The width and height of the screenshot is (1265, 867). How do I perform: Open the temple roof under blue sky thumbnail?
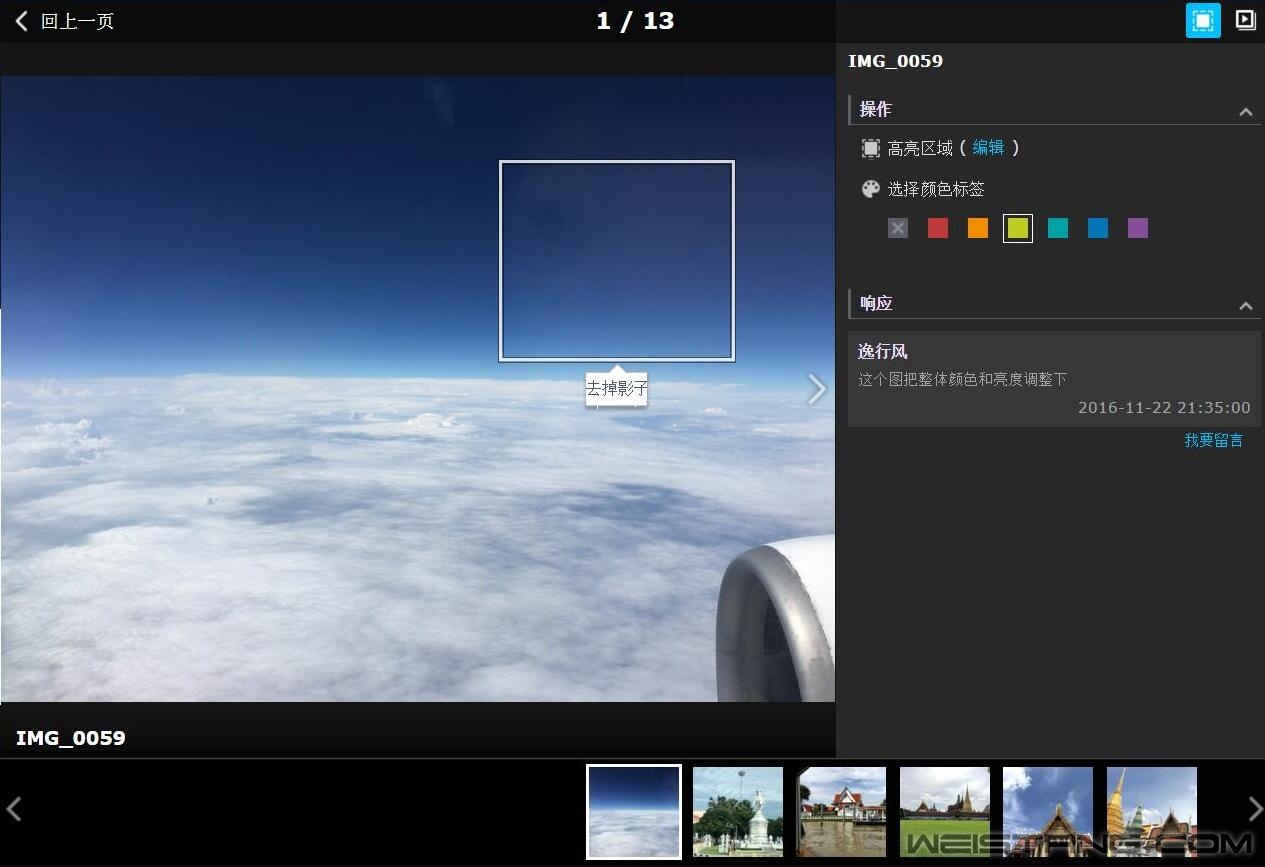click(1048, 812)
